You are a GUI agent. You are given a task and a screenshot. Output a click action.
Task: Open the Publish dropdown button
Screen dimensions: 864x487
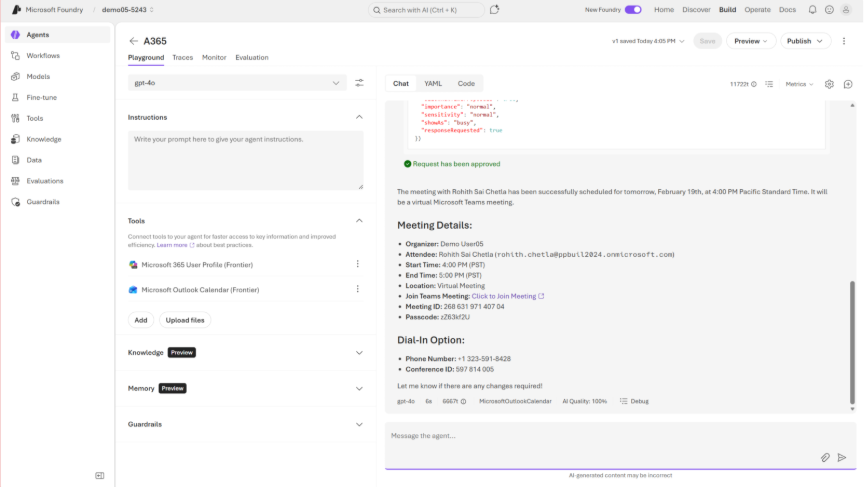(805, 41)
